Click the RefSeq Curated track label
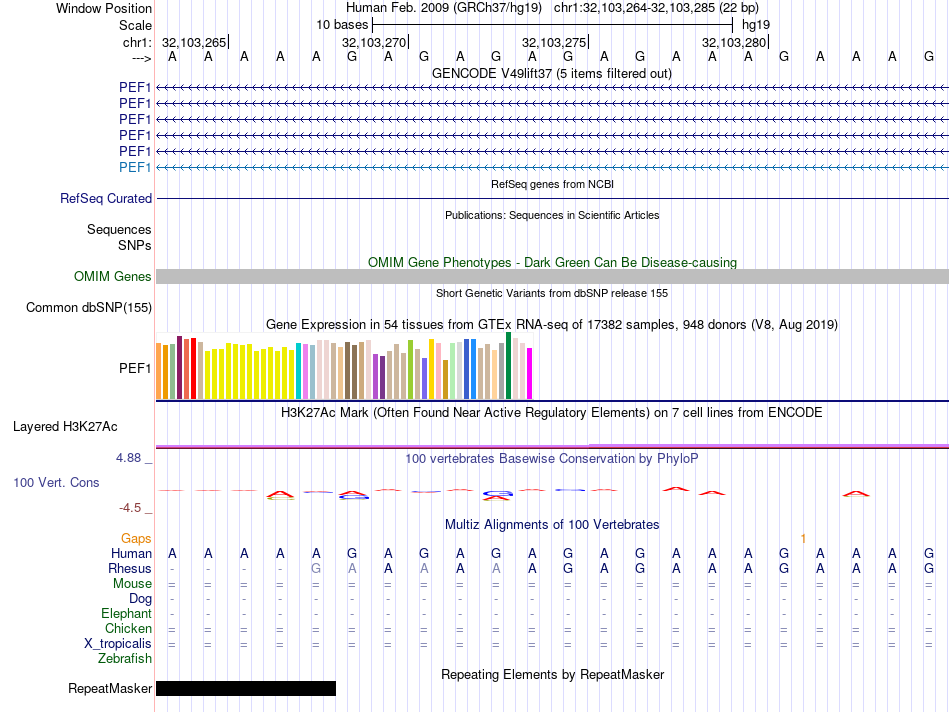Screen dimensions: 950x712 (106, 198)
